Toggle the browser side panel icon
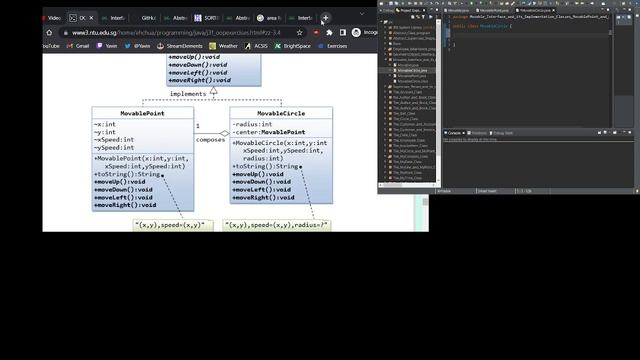The height and width of the screenshot is (360, 640). [x=343, y=33]
